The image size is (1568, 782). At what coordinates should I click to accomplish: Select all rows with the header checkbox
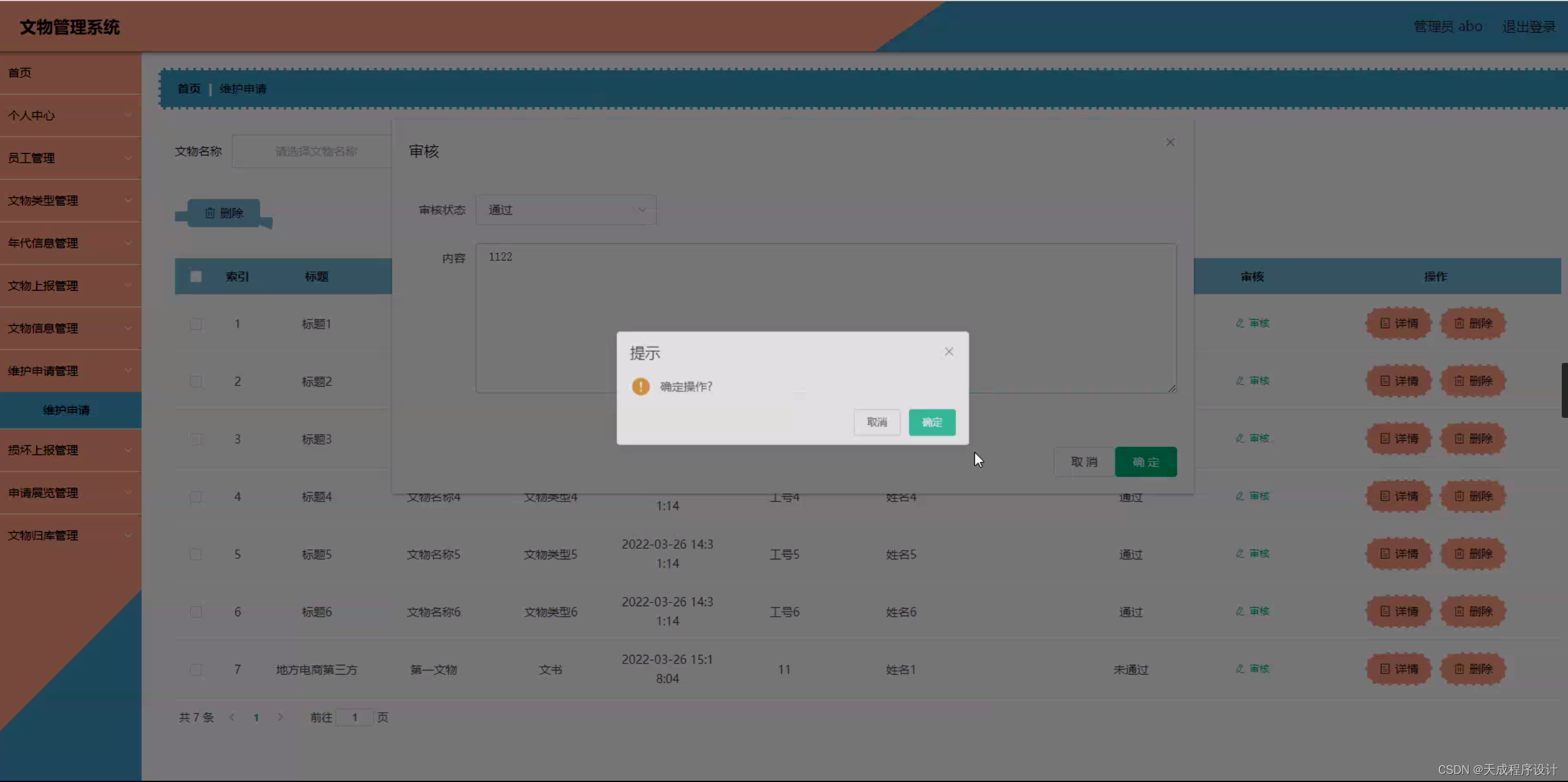tap(196, 276)
